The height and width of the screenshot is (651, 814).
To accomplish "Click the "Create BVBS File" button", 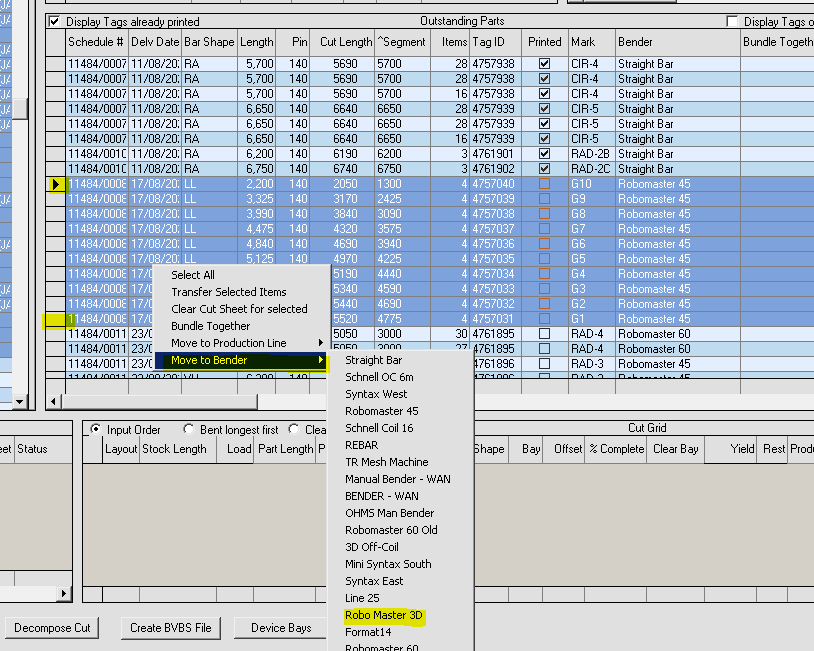I will pos(172,628).
